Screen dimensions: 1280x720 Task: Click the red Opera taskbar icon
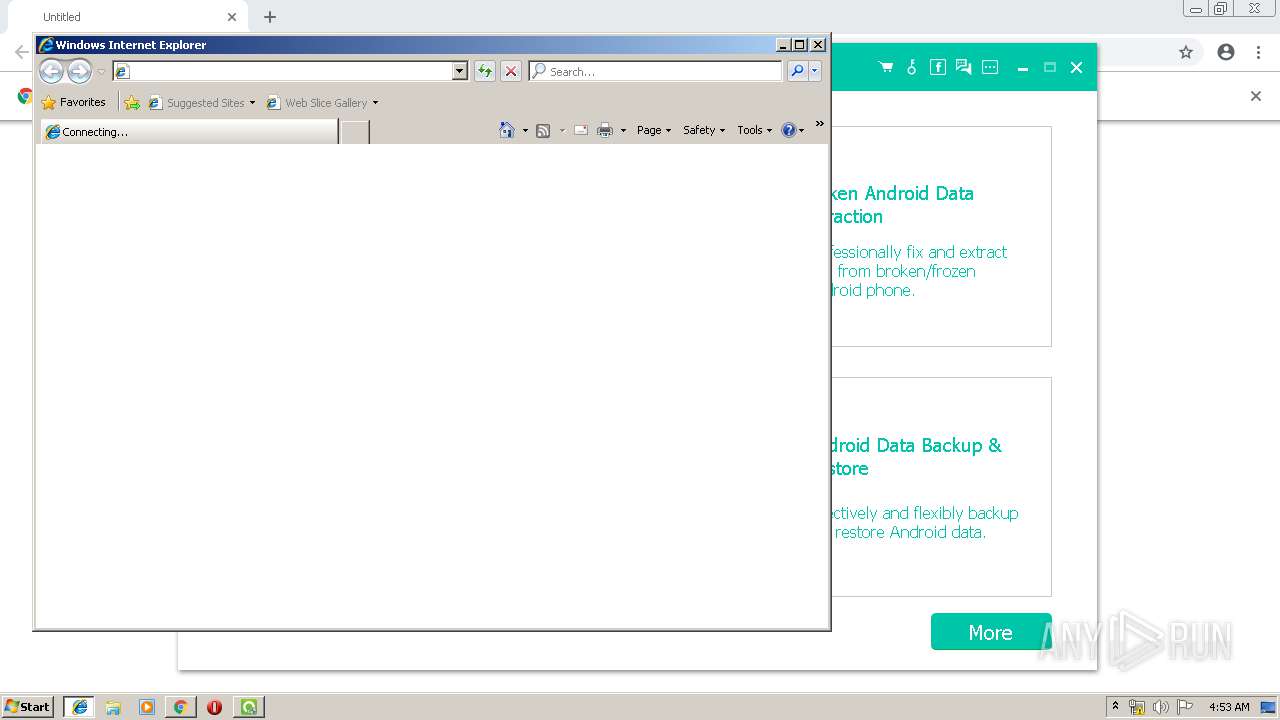[214, 706]
